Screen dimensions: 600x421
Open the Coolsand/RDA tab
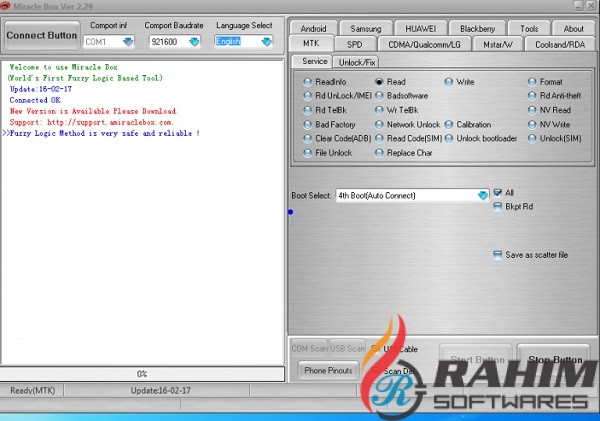pos(560,44)
